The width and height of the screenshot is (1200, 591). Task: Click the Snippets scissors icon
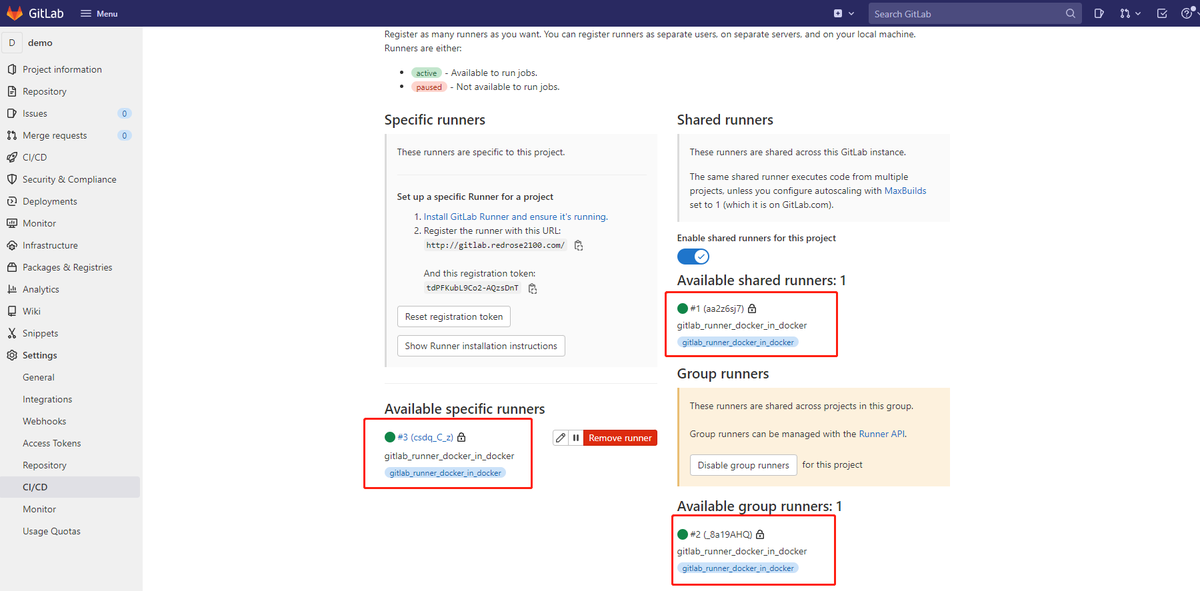tap(12, 333)
